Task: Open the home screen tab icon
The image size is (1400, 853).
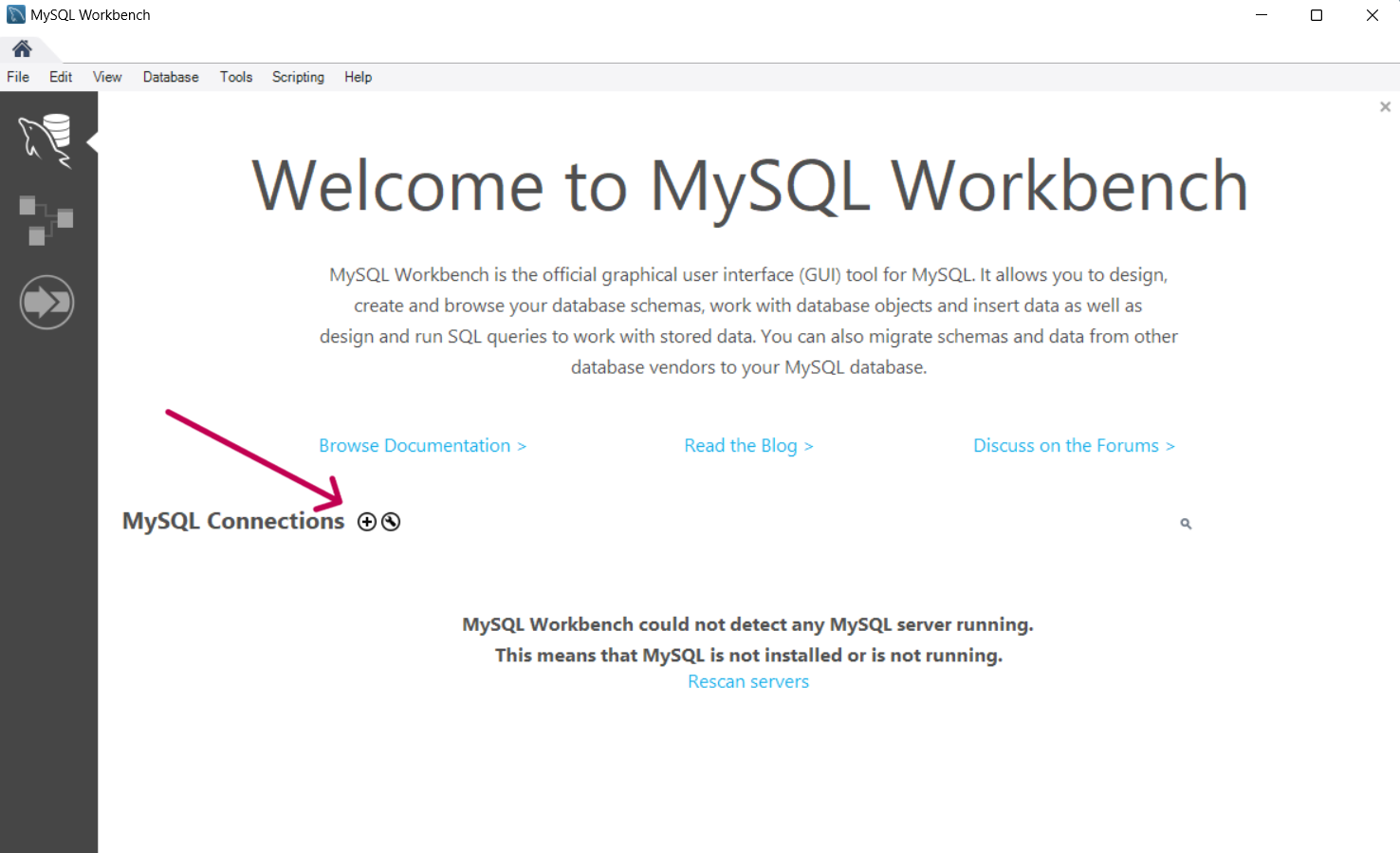Action: (22, 48)
